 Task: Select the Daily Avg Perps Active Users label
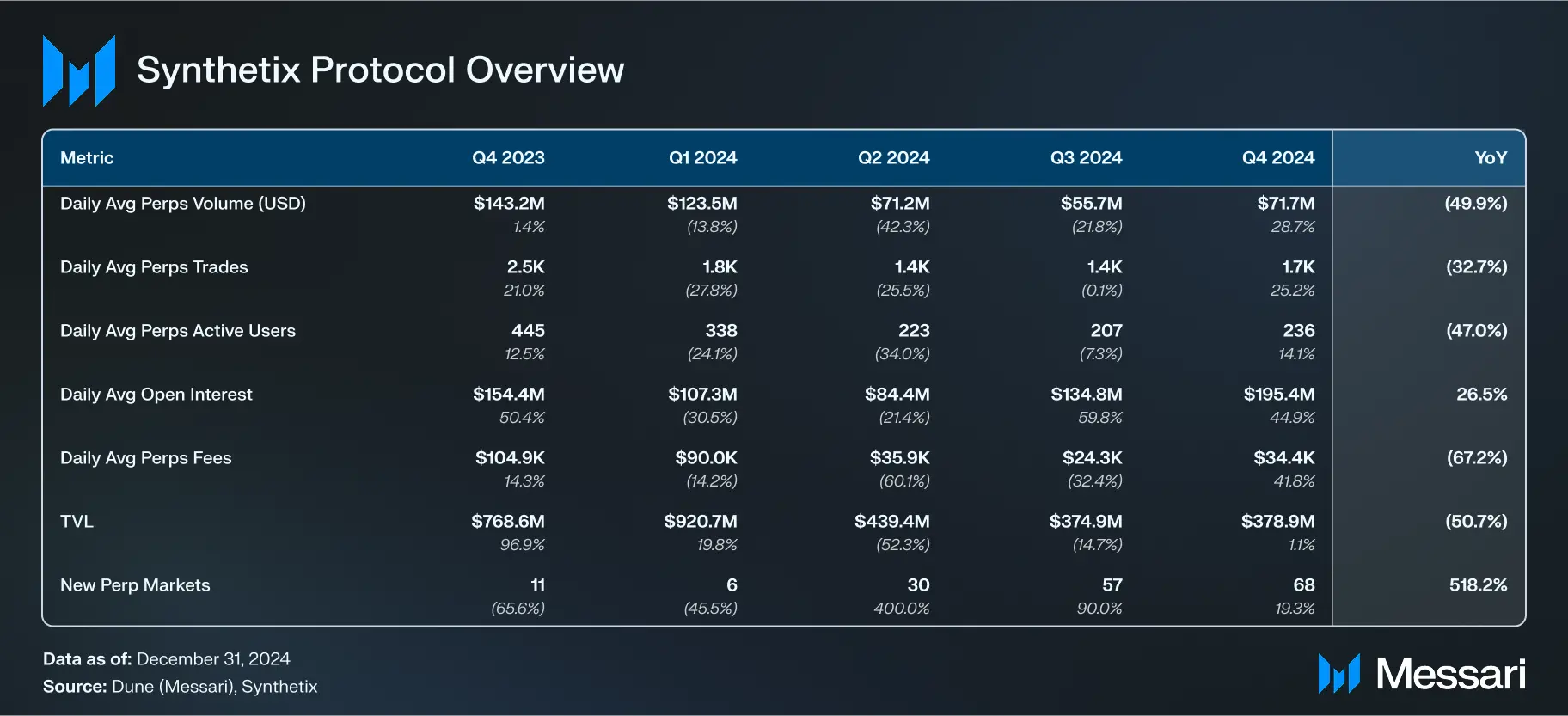click(178, 331)
